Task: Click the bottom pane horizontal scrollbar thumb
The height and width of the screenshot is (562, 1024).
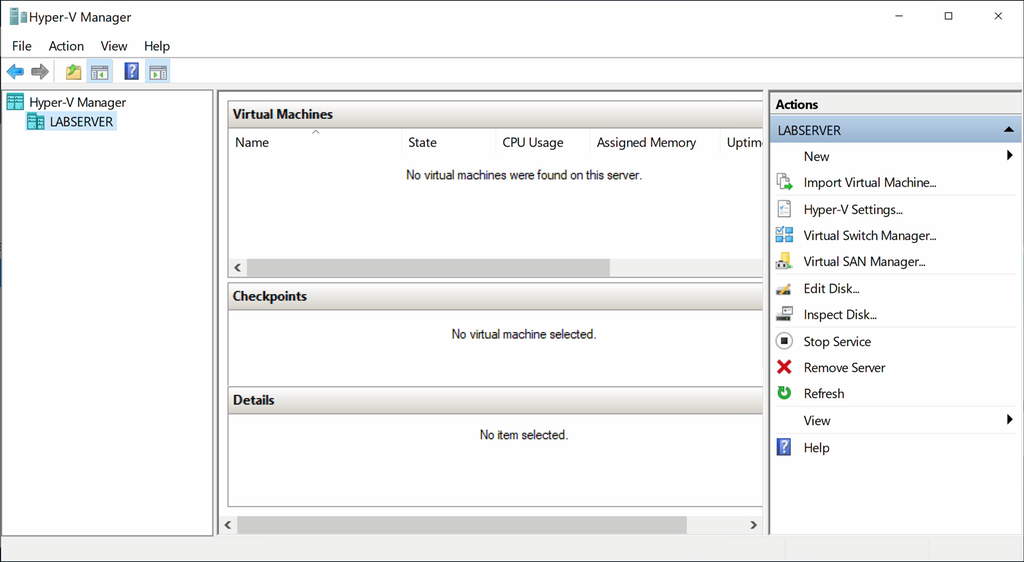Action: [462, 525]
